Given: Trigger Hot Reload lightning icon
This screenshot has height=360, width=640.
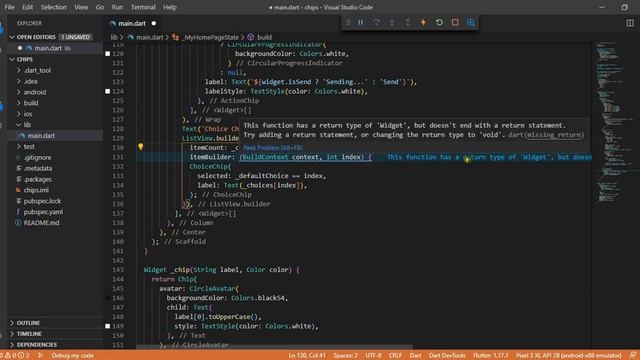Looking at the screenshot, I should click(423, 22).
